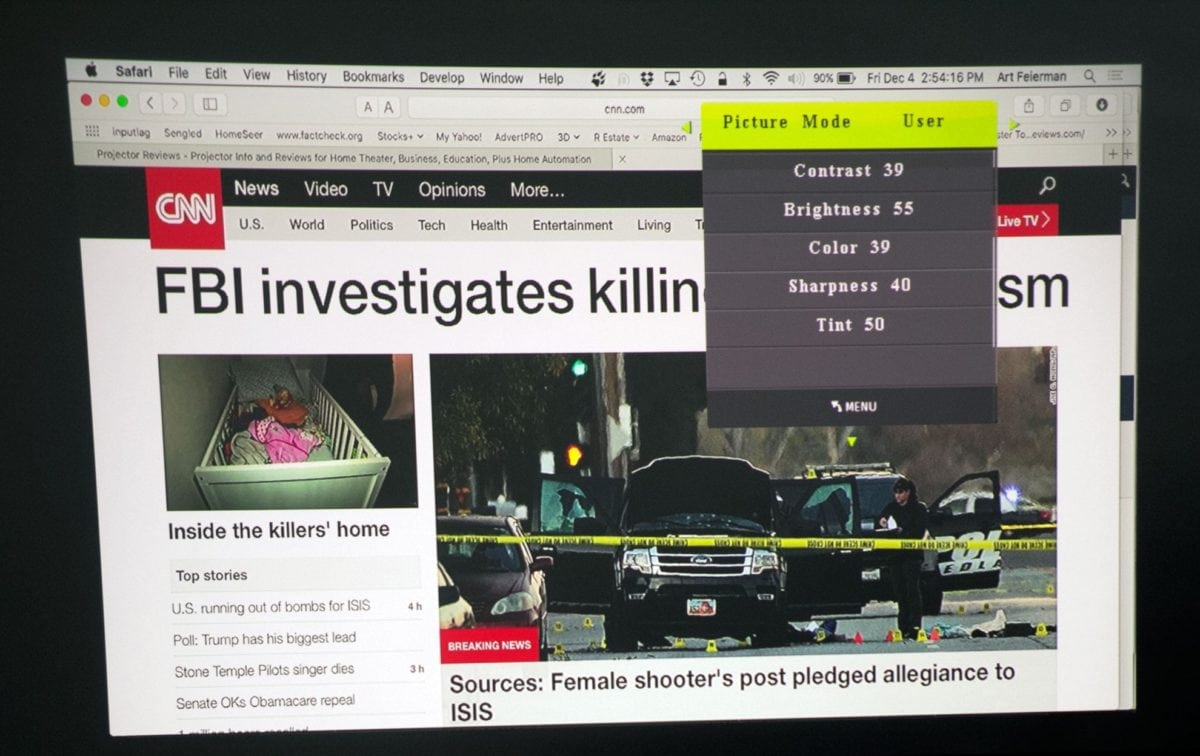Screen dimensions: 1200x756
Task: Select the Brightness 55 setting
Action: [849, 209]
